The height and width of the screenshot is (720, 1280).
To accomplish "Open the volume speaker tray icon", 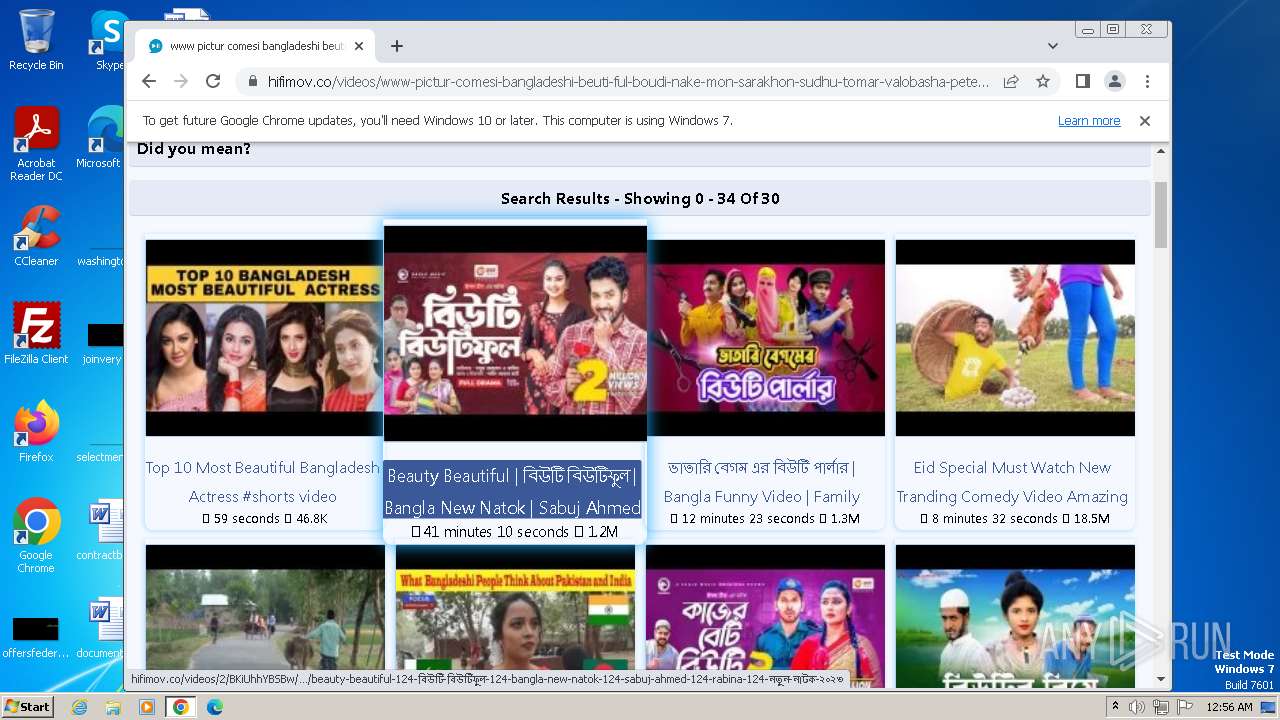I will tap(1137, 706).
